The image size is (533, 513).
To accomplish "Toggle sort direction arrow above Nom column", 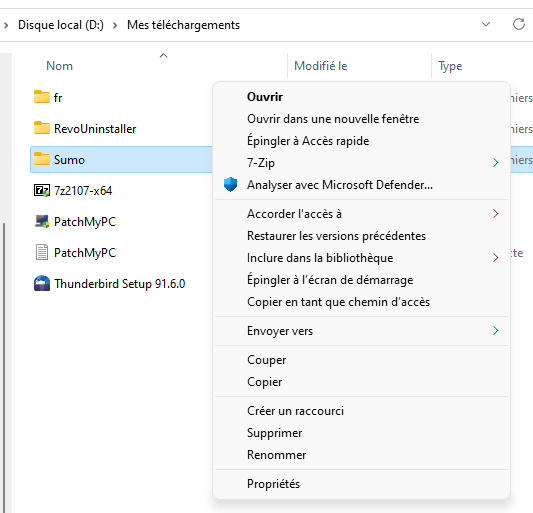I will 164,55.
